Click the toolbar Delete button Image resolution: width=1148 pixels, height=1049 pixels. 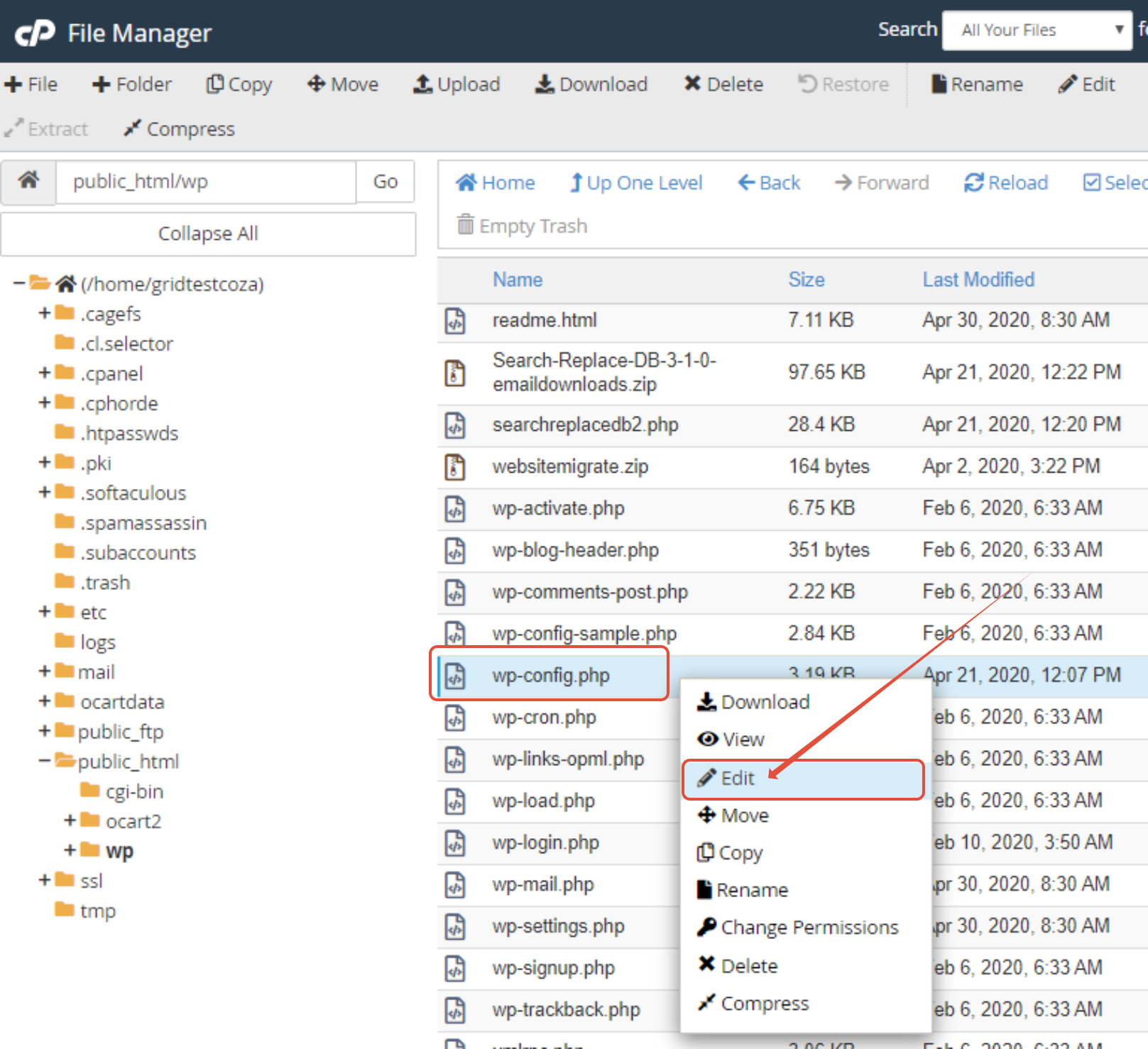723,84
